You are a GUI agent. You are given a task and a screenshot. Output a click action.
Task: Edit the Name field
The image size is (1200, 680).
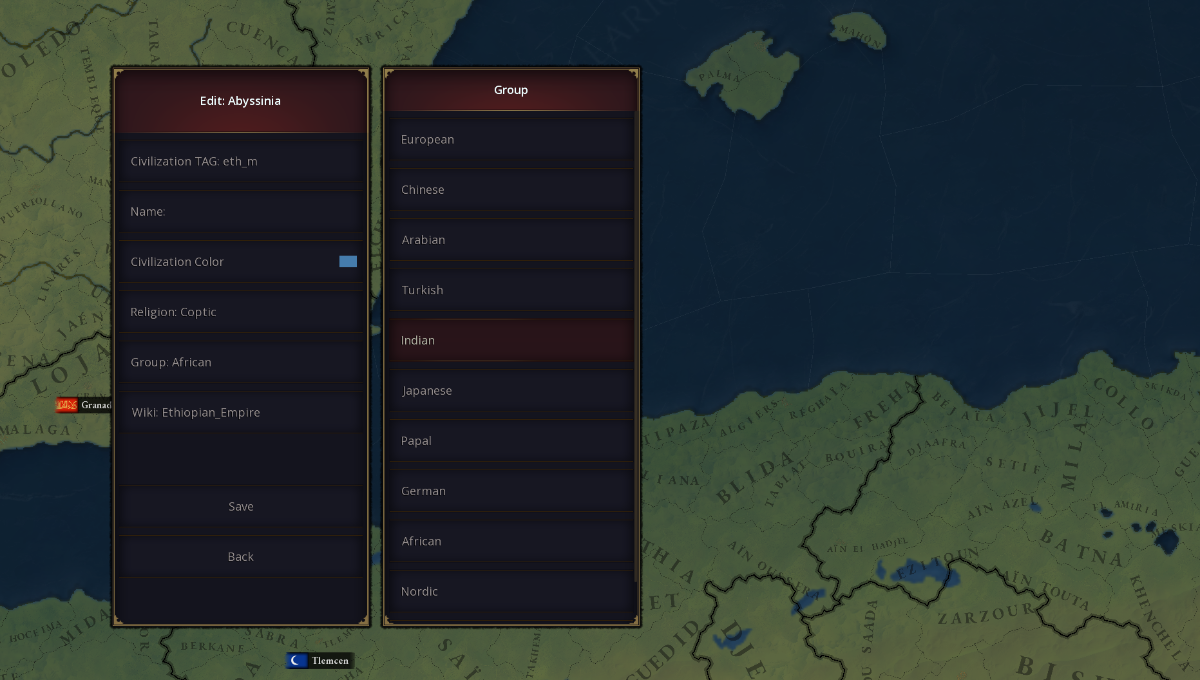coord(241,211)
